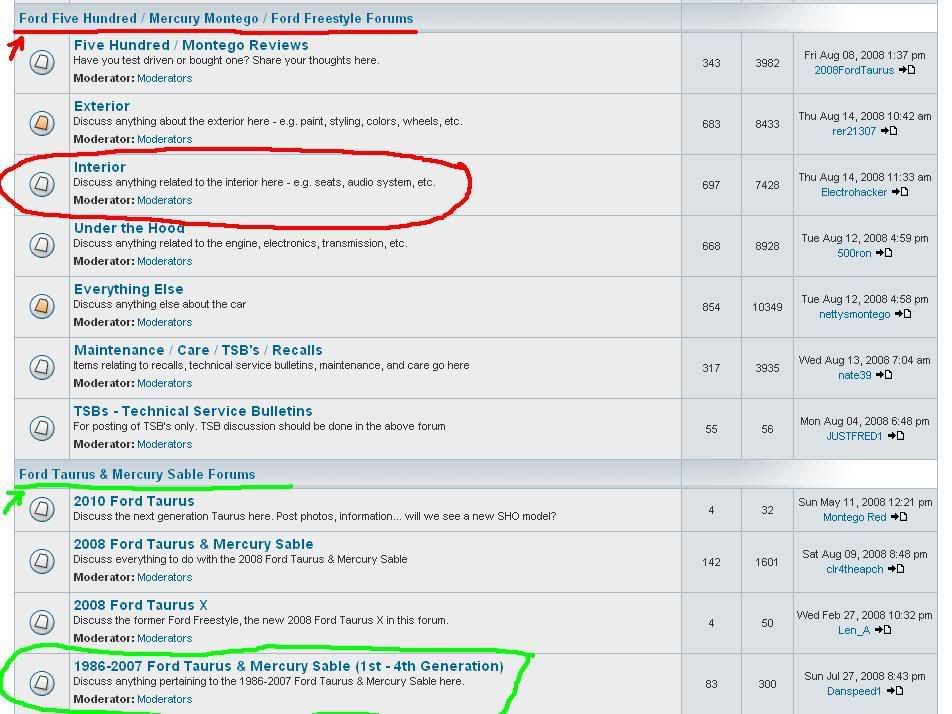
Task: Select post count 7428 in Interior row
Action: pyautogui.click(x=767, y=185)
